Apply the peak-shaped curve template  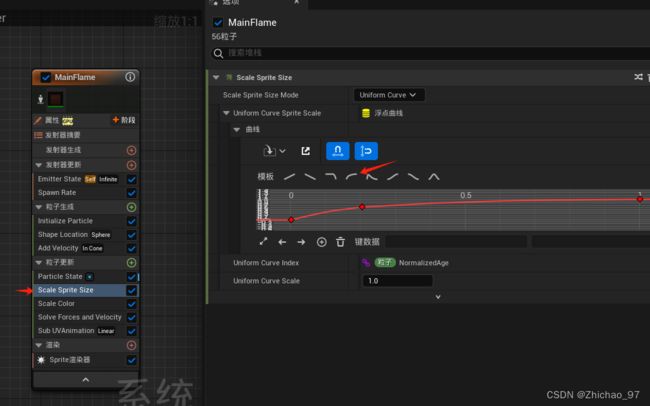pyautogui.click(x=434, y=177)
